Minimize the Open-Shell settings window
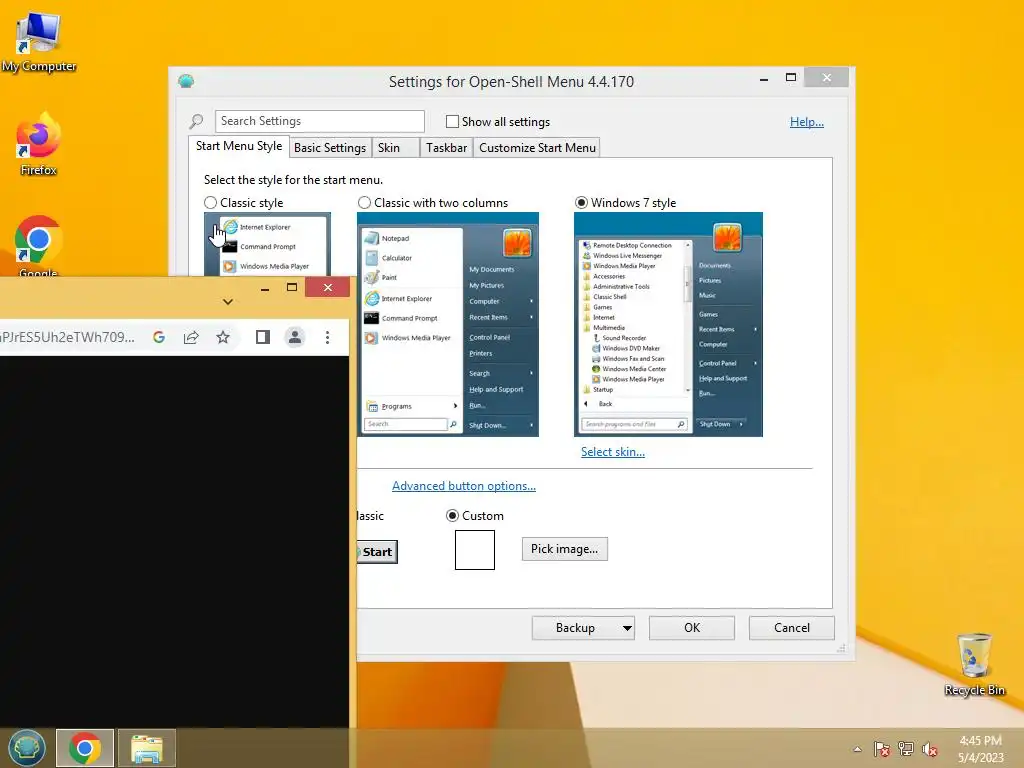This screenshot has height=768, width=1024. (x=764, y=78)
